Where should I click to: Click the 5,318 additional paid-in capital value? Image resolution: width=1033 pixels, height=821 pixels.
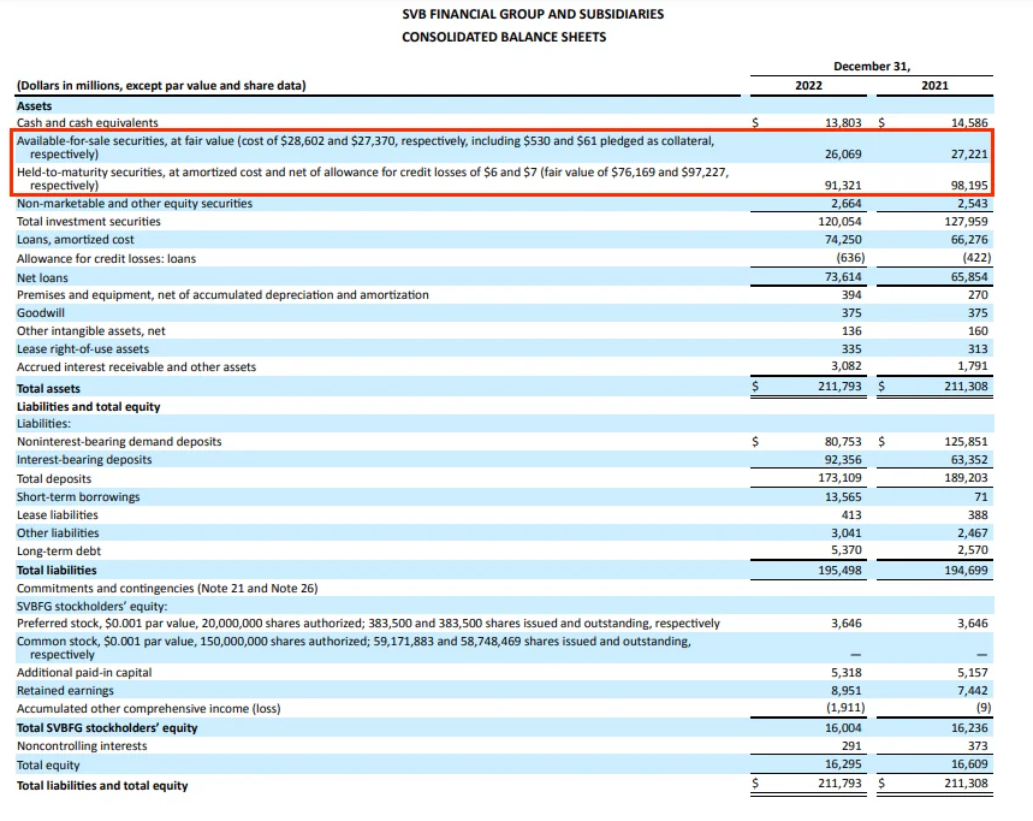[x=846, y=673]
